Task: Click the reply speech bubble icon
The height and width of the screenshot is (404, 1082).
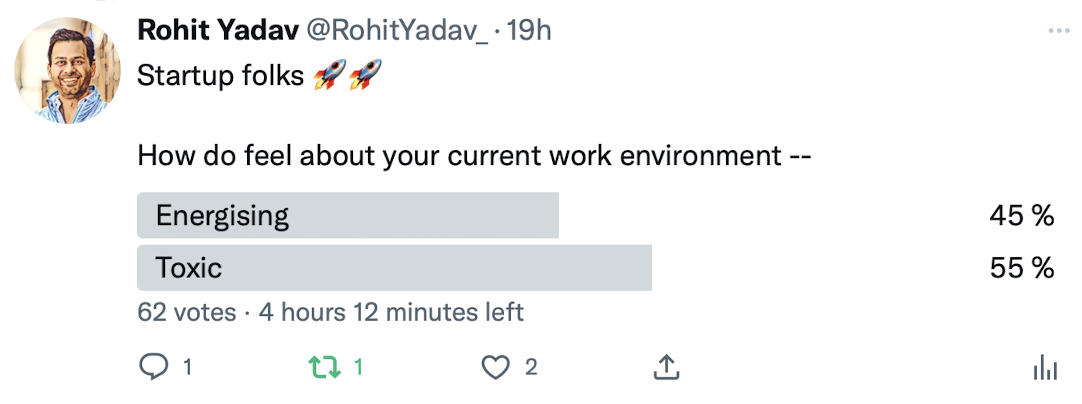Action: point(152,368)
